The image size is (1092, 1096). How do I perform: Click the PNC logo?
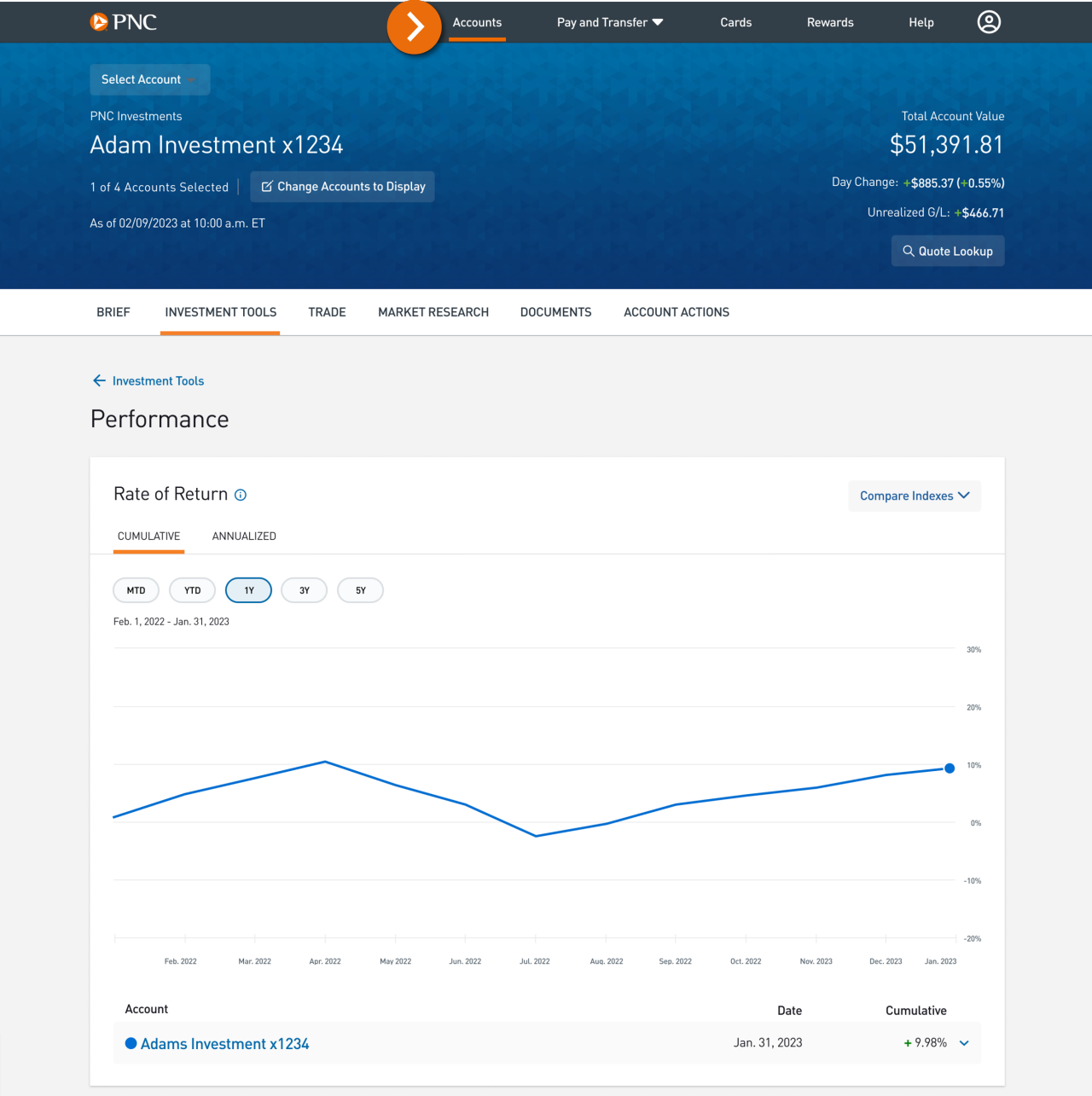click(123, 22)
